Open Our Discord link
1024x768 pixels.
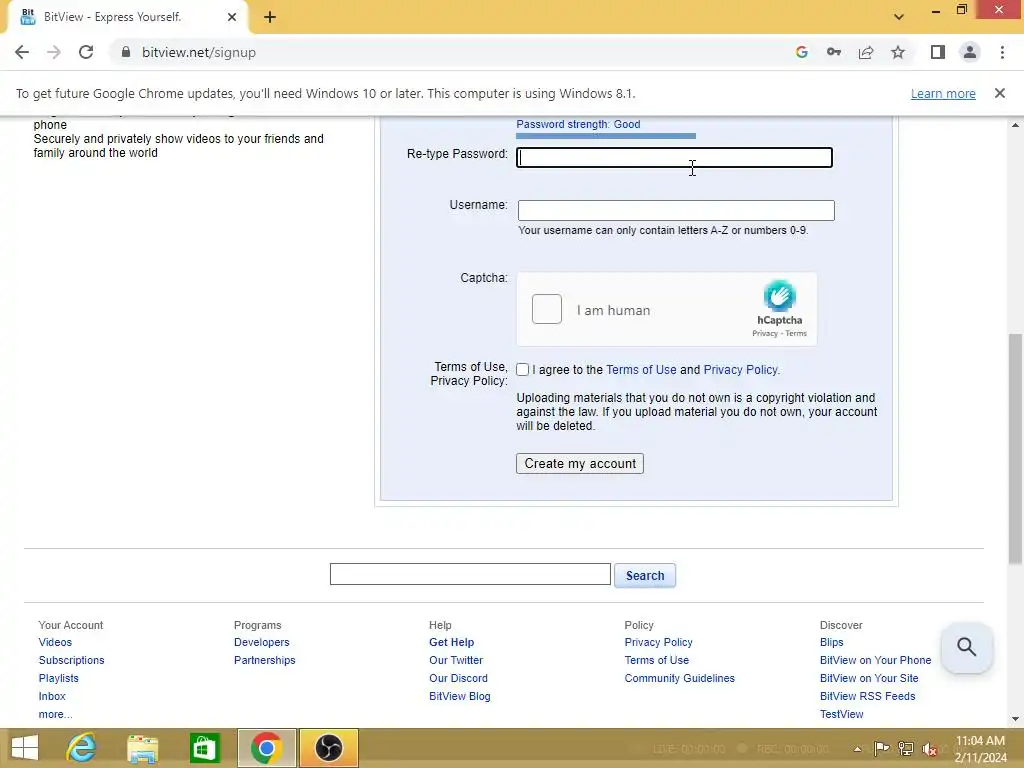pyautogui.click(x=458, y=679)
